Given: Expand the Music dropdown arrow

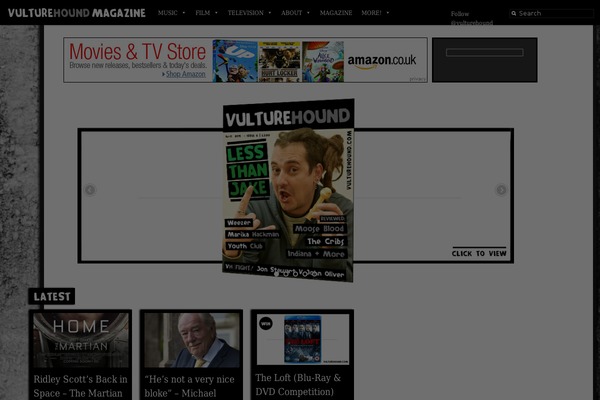Looking at the screenshot, I should point(184,13).
